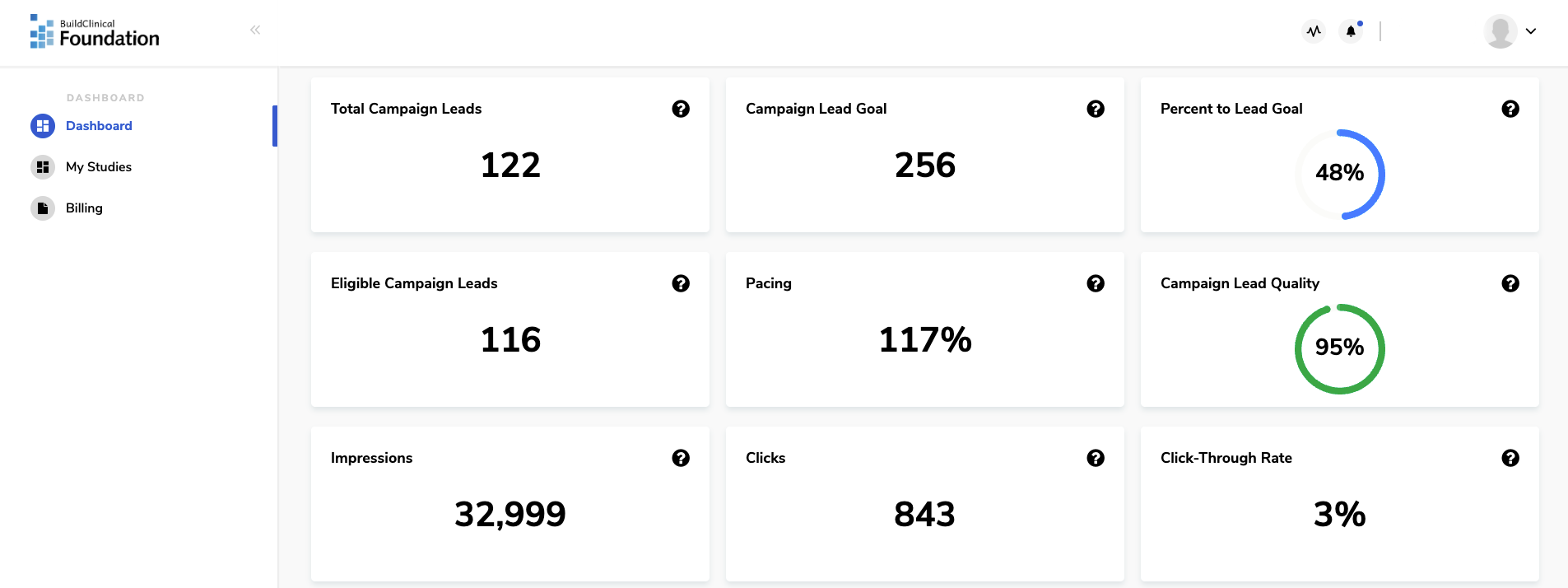Show help for Percent to Lead Goal

1510,109
